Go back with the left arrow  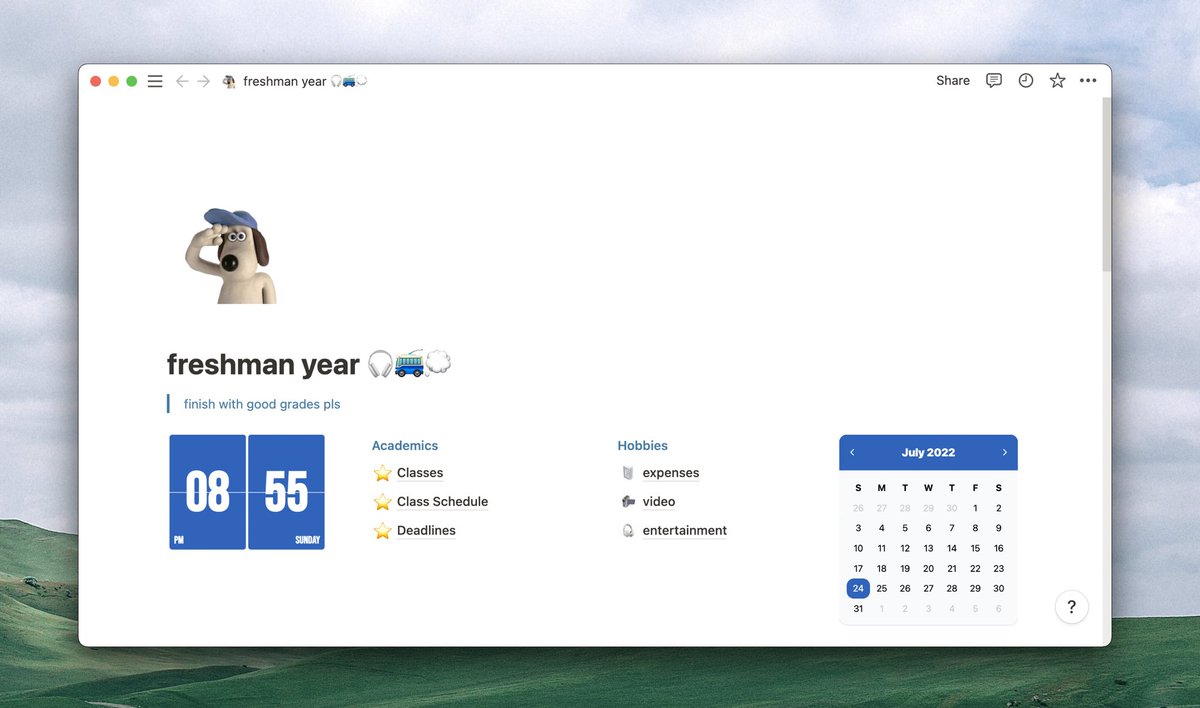point(182,81)
